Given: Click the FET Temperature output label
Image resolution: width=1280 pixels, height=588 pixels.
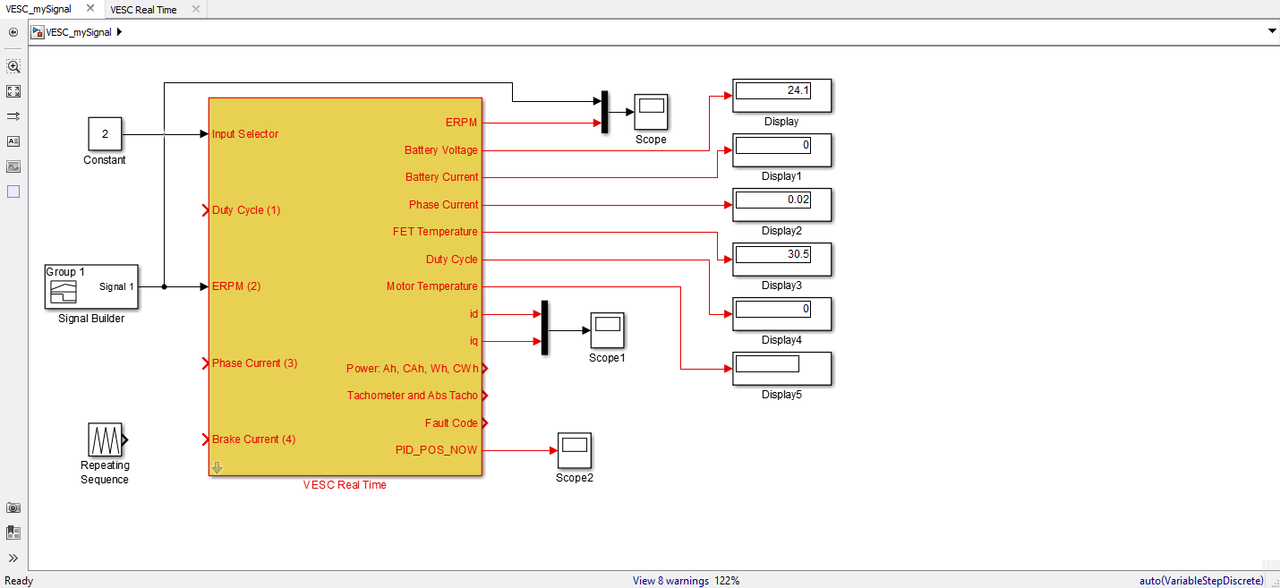Looking at the screenshot, I should click(x=435, y=231).
